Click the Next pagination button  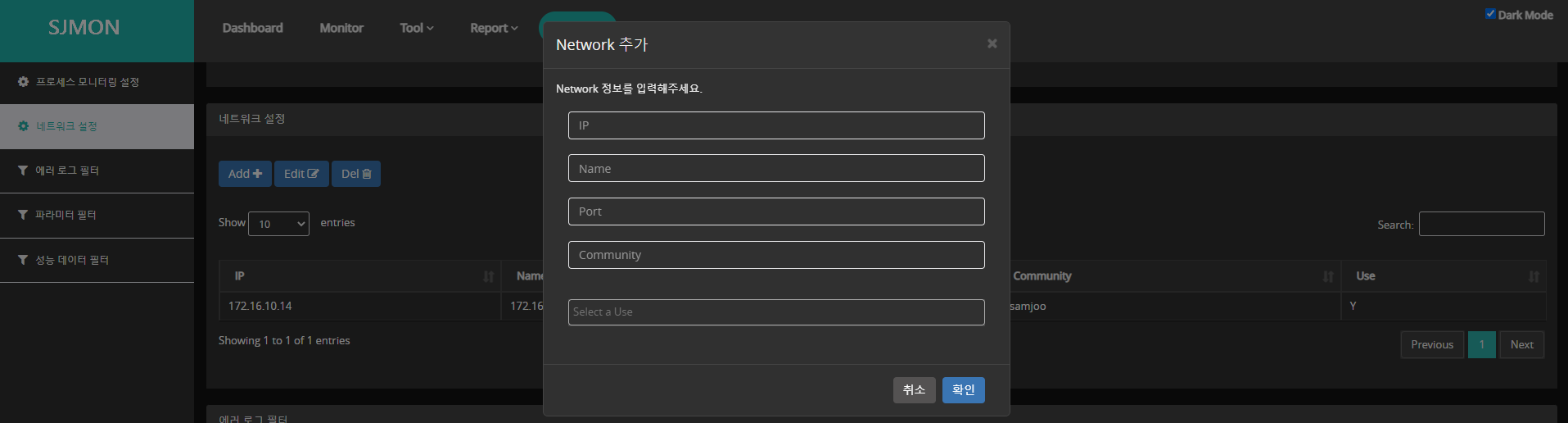click(x=1521, y=345)
